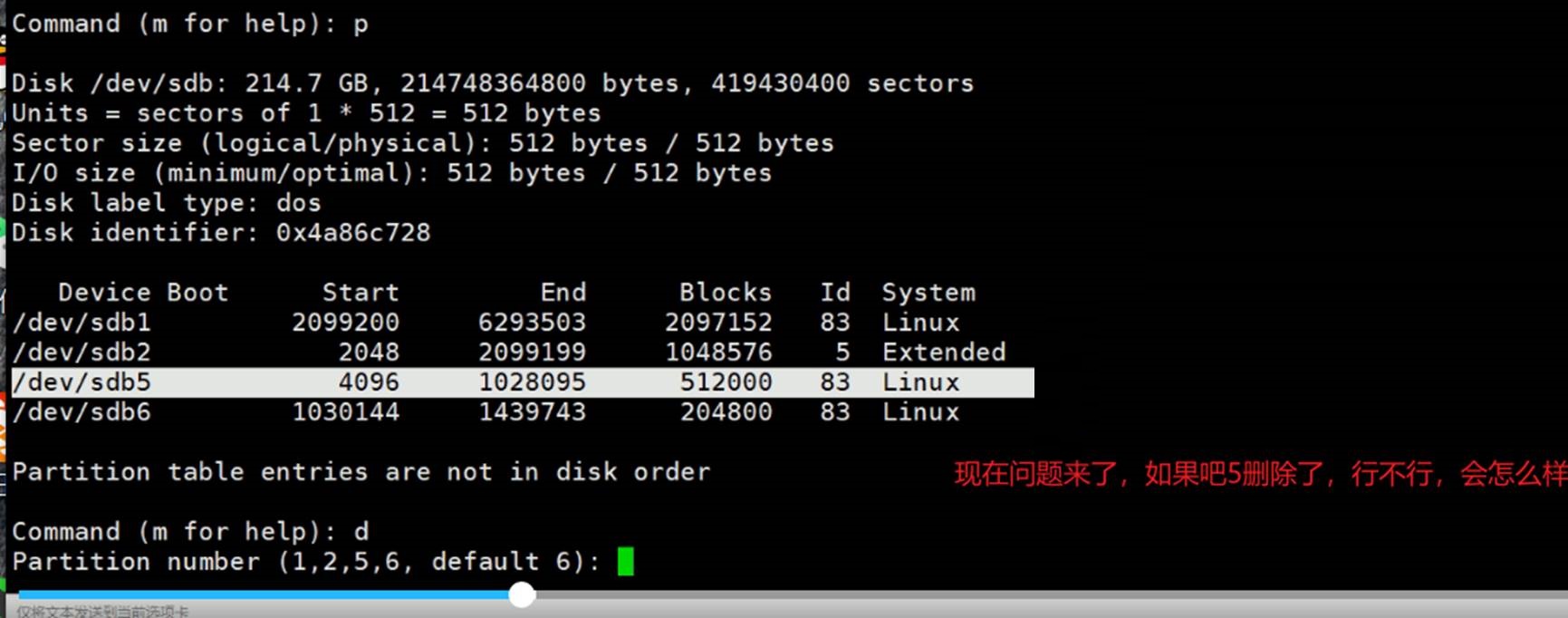Click the /dev/sdb1 partition row
1568x618 pixels.
tap(485, 323)
